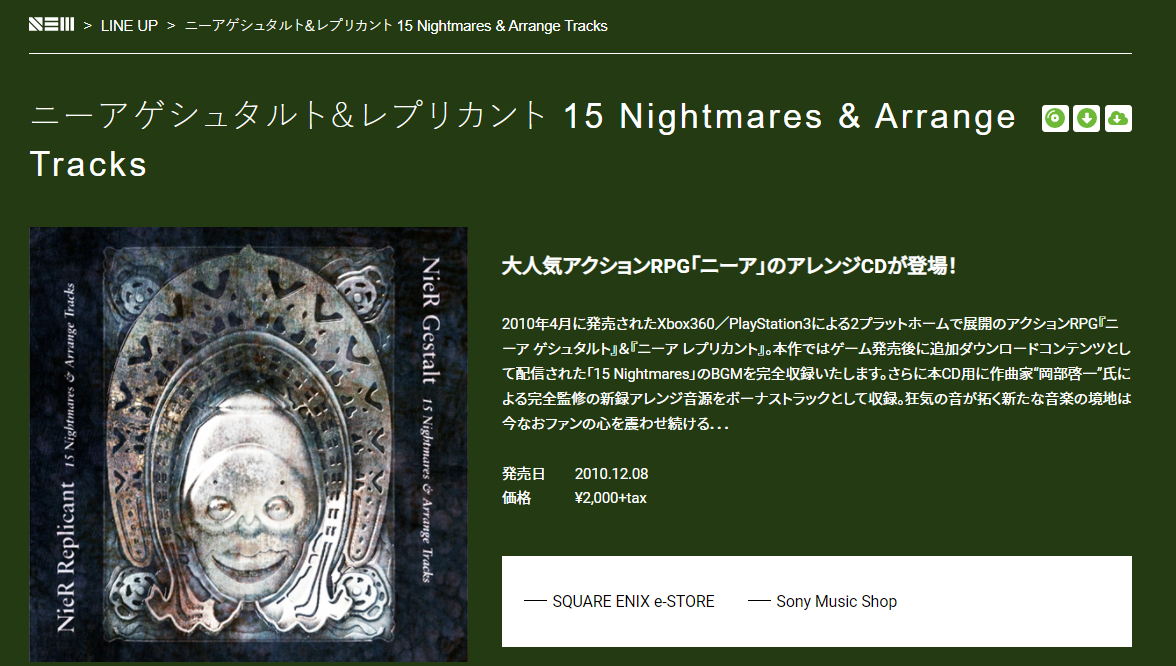Click the NieR album cover artwork
Viewport: 1176px width, 666px height.
248,445
